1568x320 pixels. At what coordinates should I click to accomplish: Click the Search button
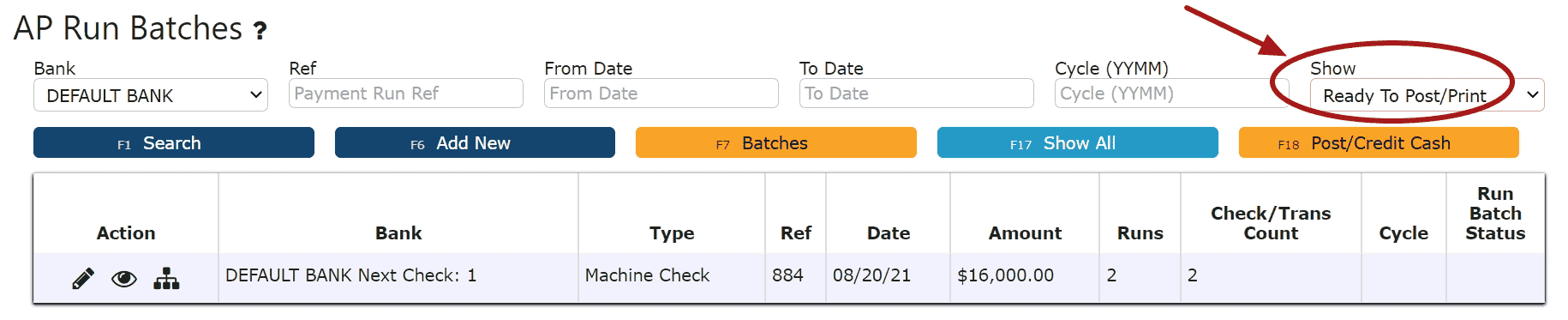tap(174, 142)
